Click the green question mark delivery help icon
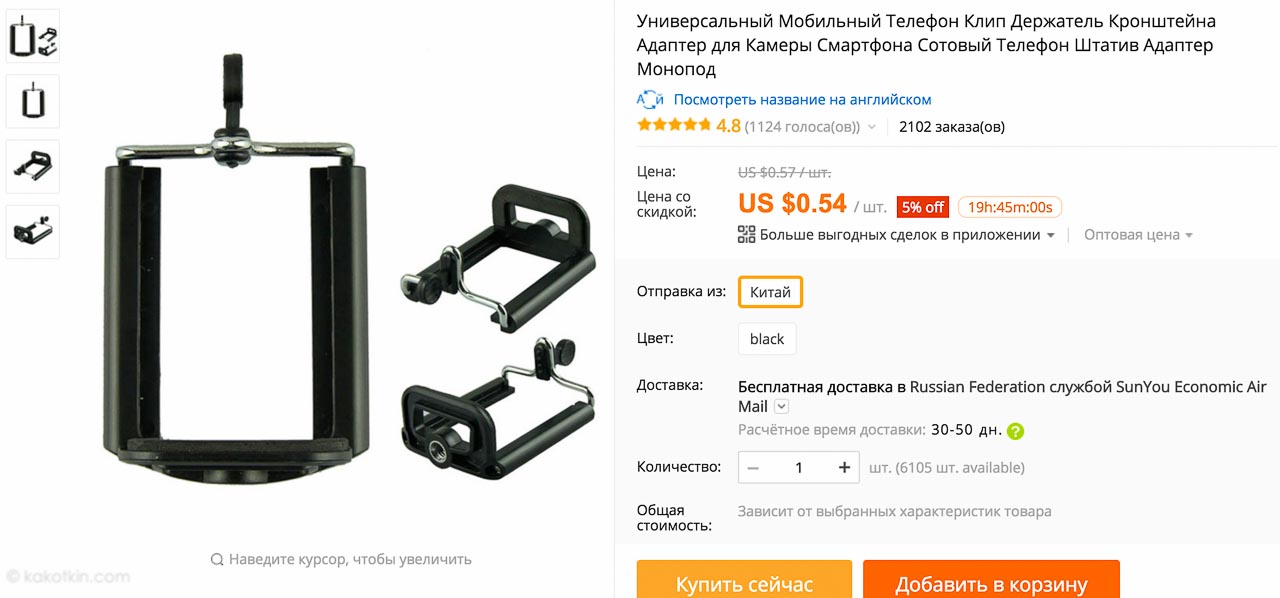This screenshot has height=598, width=1280. pos(1015,431)
